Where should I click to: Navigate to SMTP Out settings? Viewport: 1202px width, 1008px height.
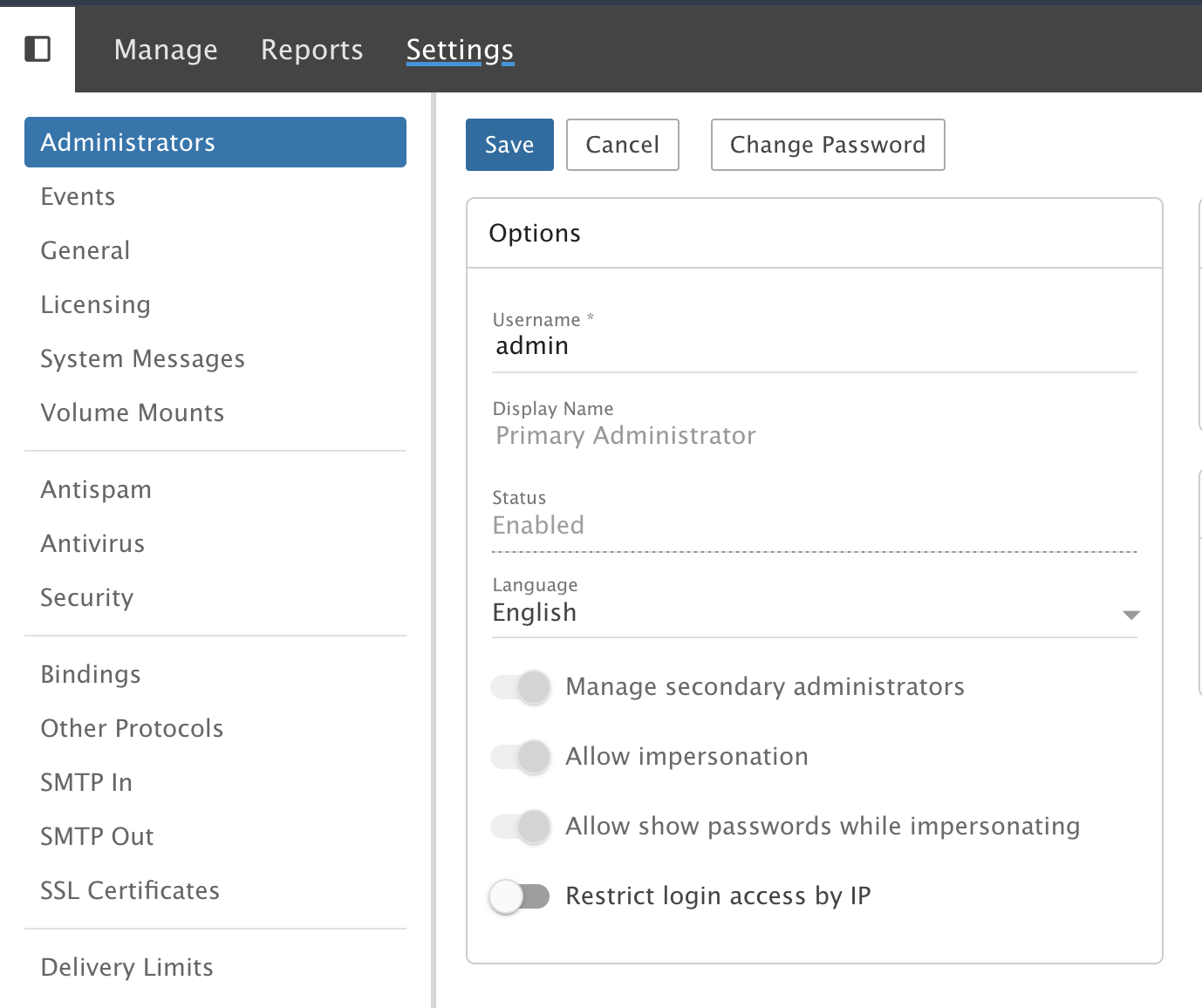click(97, 837)
